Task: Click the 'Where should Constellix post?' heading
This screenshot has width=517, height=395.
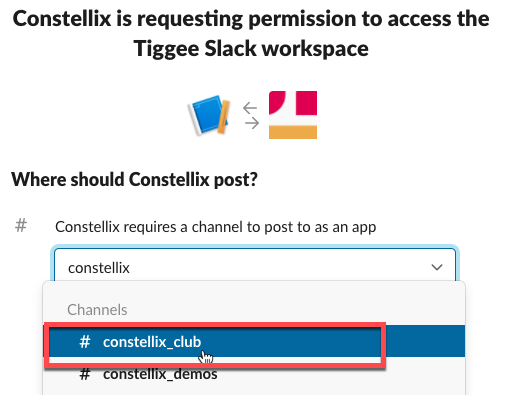Action: [134, 179]
